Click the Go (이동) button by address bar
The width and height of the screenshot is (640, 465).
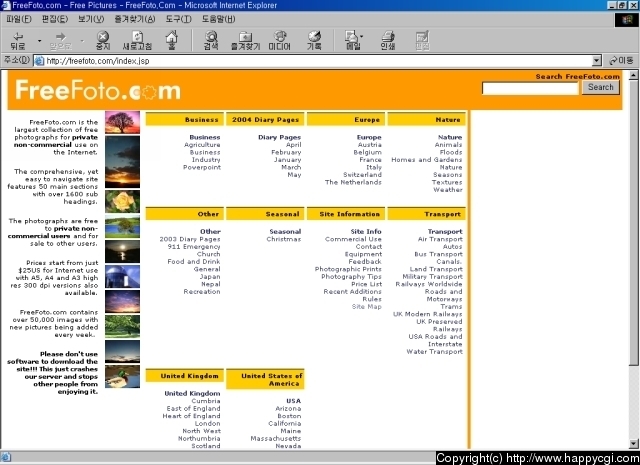621,61
